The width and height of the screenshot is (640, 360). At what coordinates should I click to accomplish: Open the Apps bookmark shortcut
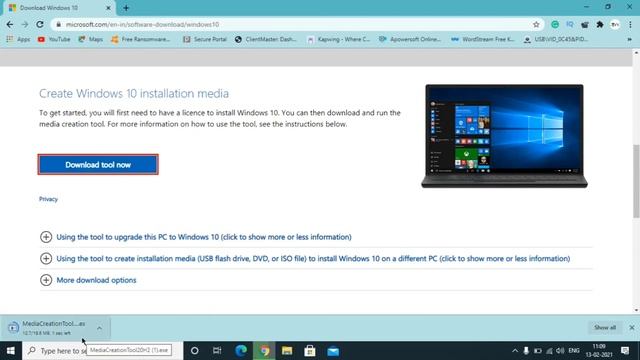tap(18, 39)
